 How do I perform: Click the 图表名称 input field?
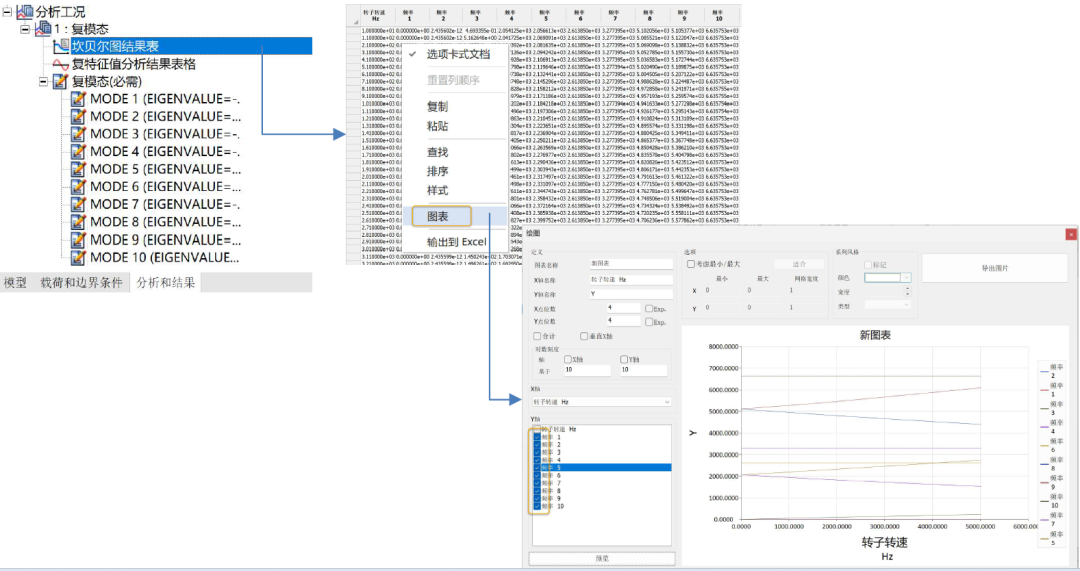pyautogui.click(x=631, y=264)
